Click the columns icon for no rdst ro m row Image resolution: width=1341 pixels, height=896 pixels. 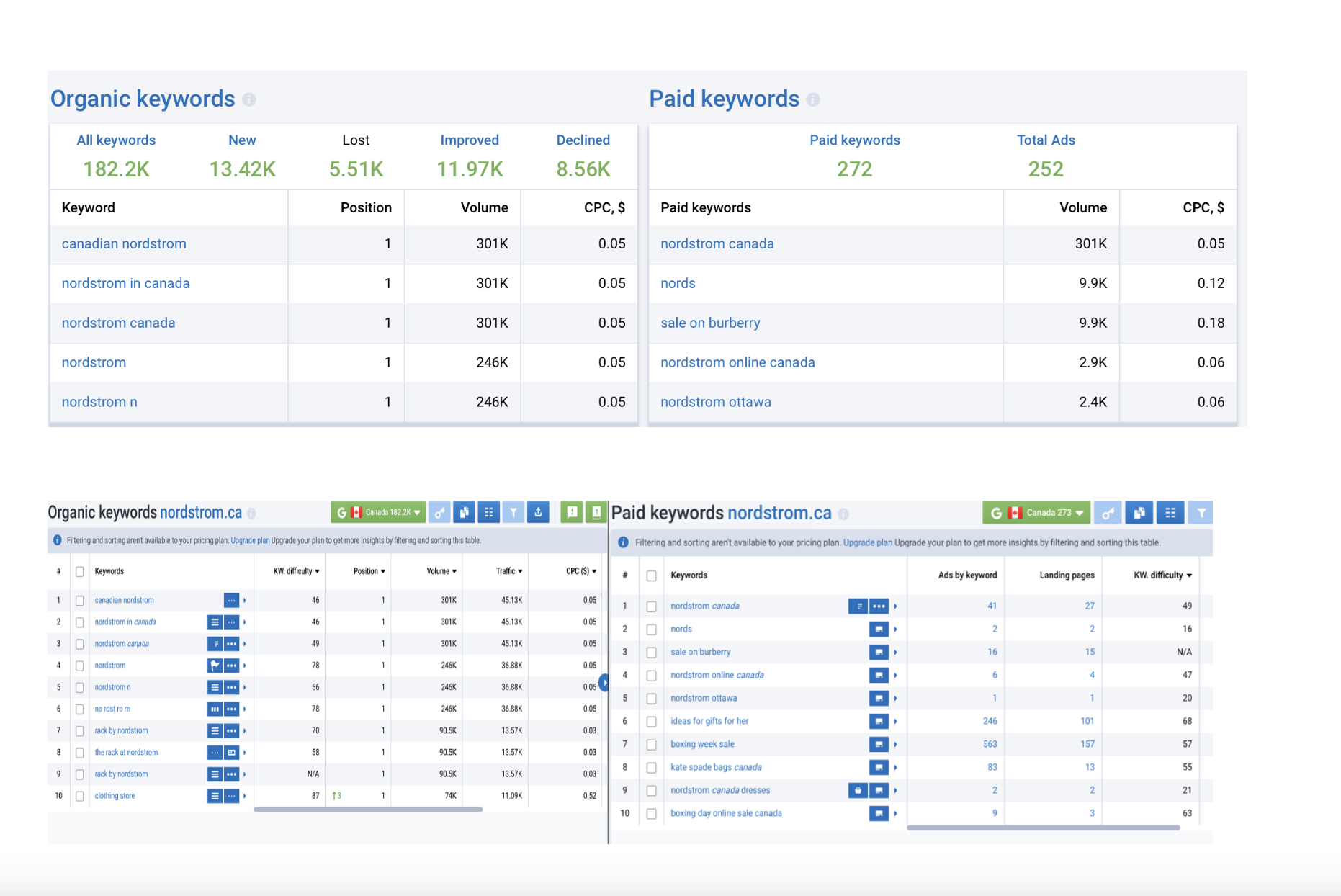click(215, 709)
